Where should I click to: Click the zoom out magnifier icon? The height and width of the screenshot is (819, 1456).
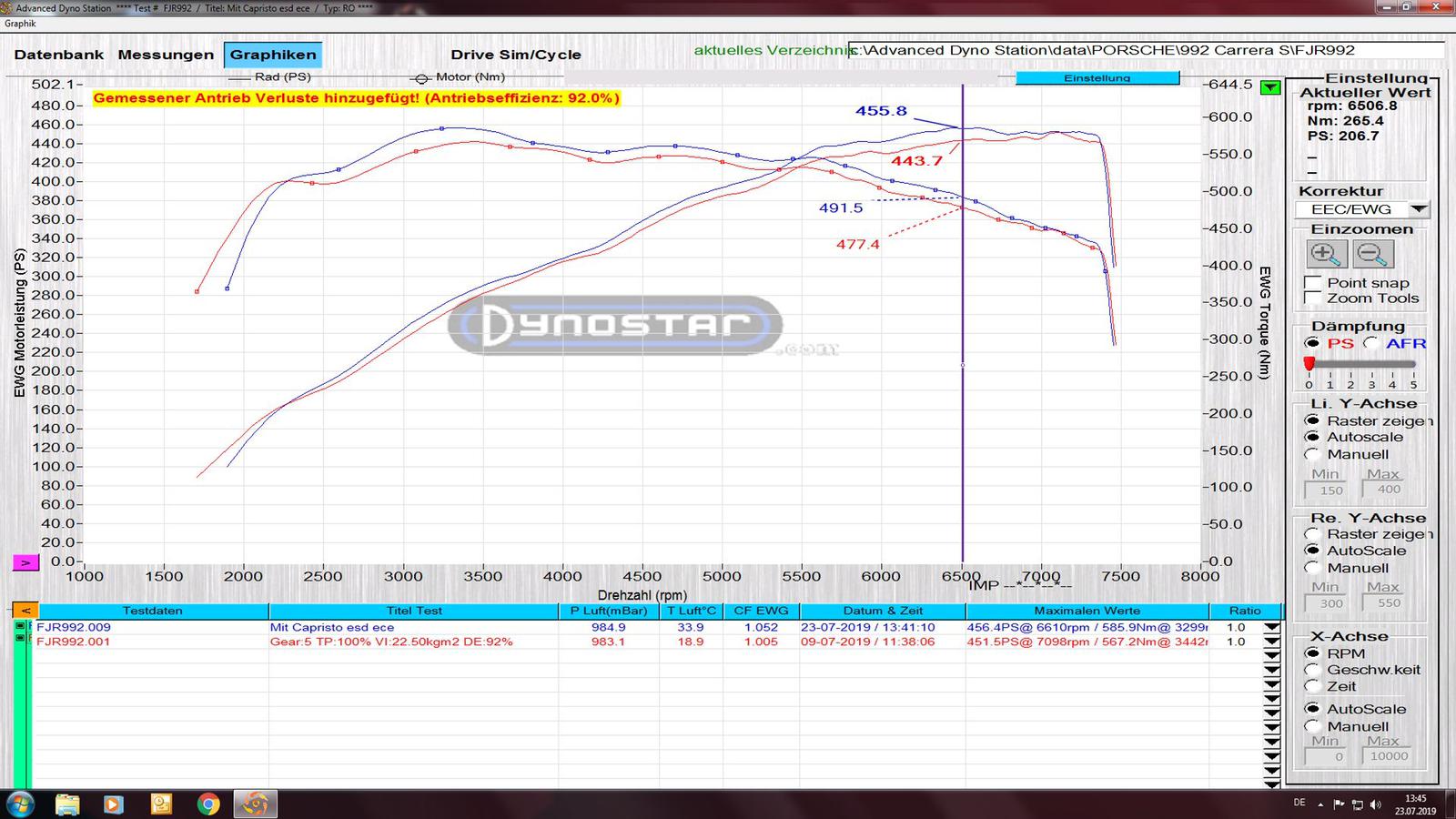(1373, 255)
